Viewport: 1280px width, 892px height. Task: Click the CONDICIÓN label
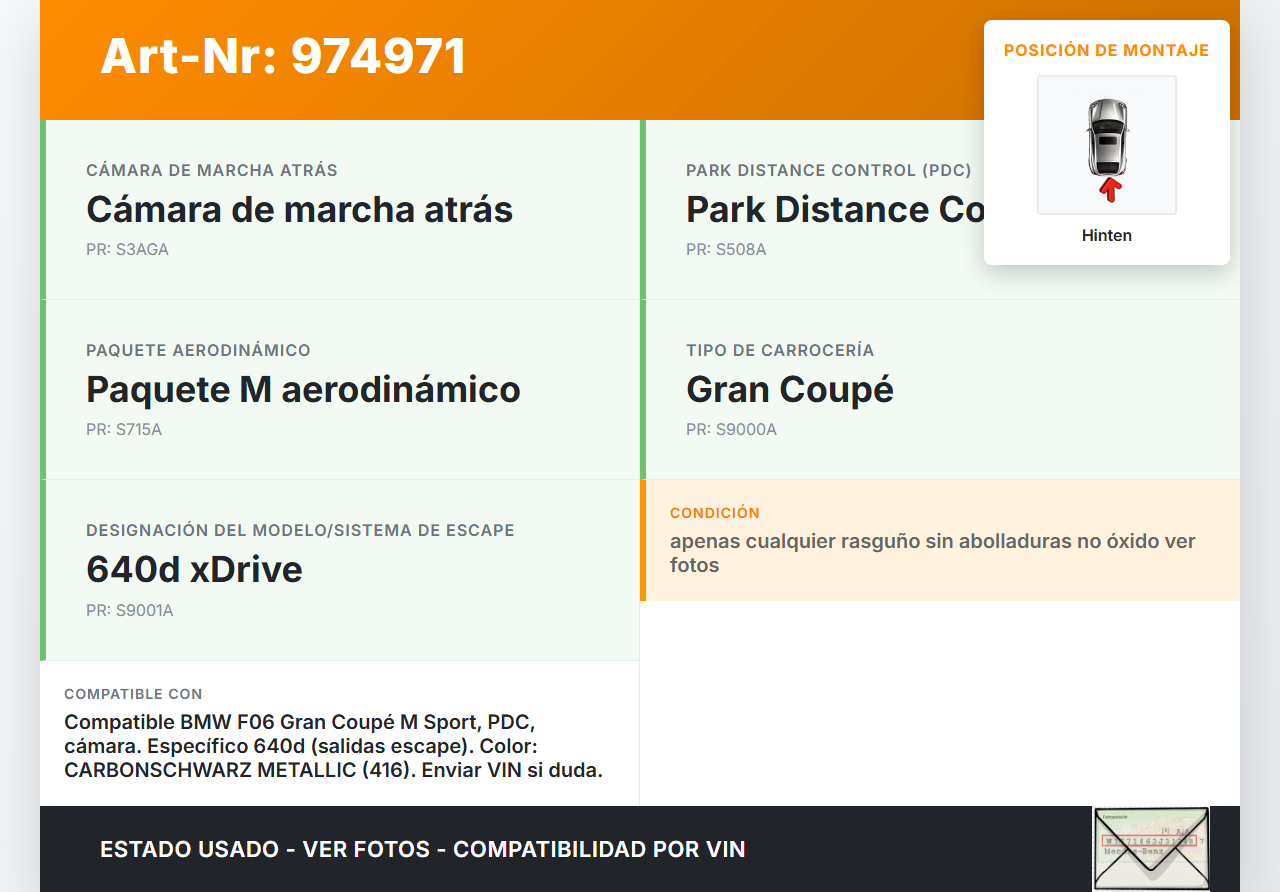[715, 513]
